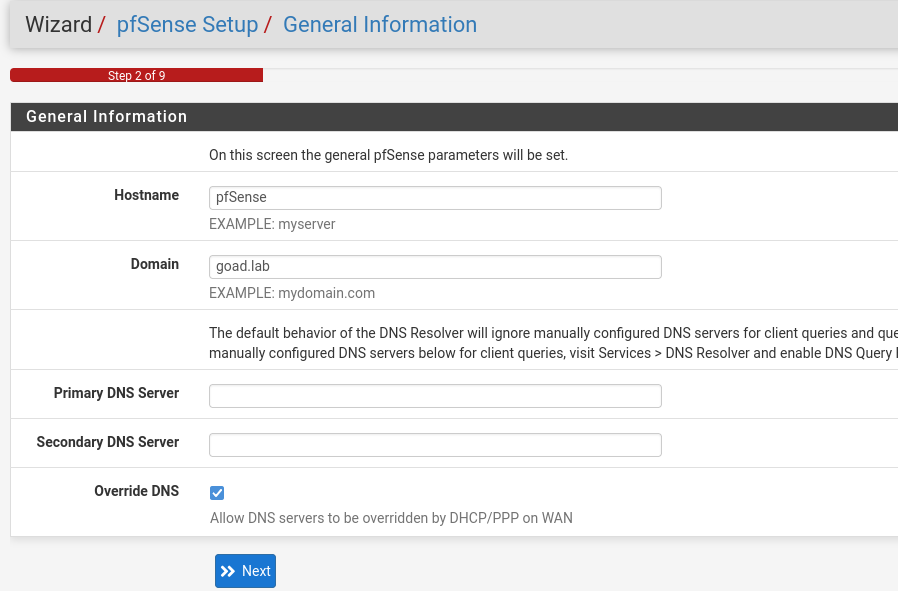This screenshot has width=898, height=591.
Task: Click into the Primary DNS Server field
Action: (435, 396)
